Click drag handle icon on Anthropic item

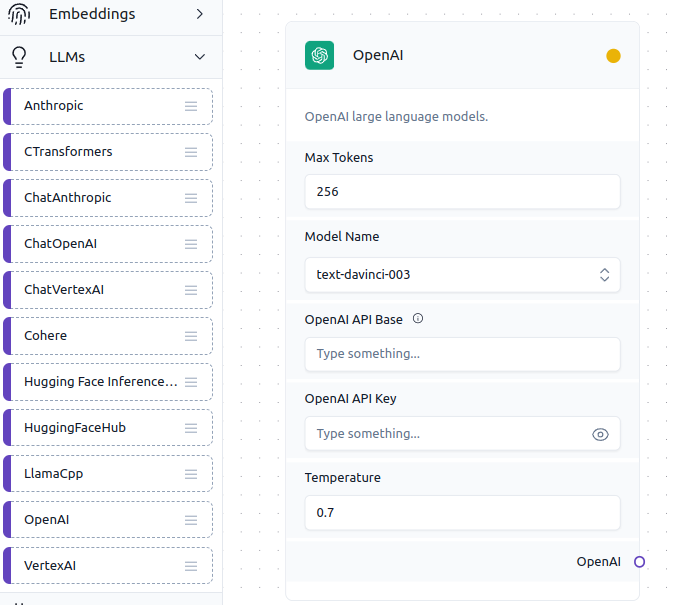(x=191, y=106)
